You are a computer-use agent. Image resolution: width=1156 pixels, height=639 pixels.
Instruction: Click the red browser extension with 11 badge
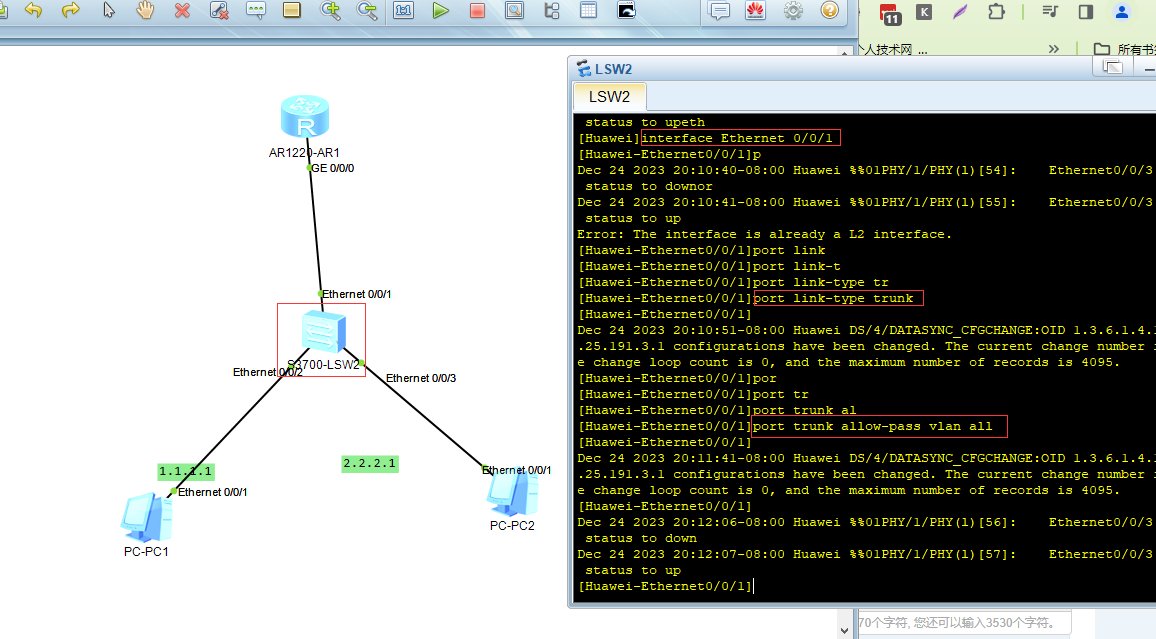(x=889, y=13)
